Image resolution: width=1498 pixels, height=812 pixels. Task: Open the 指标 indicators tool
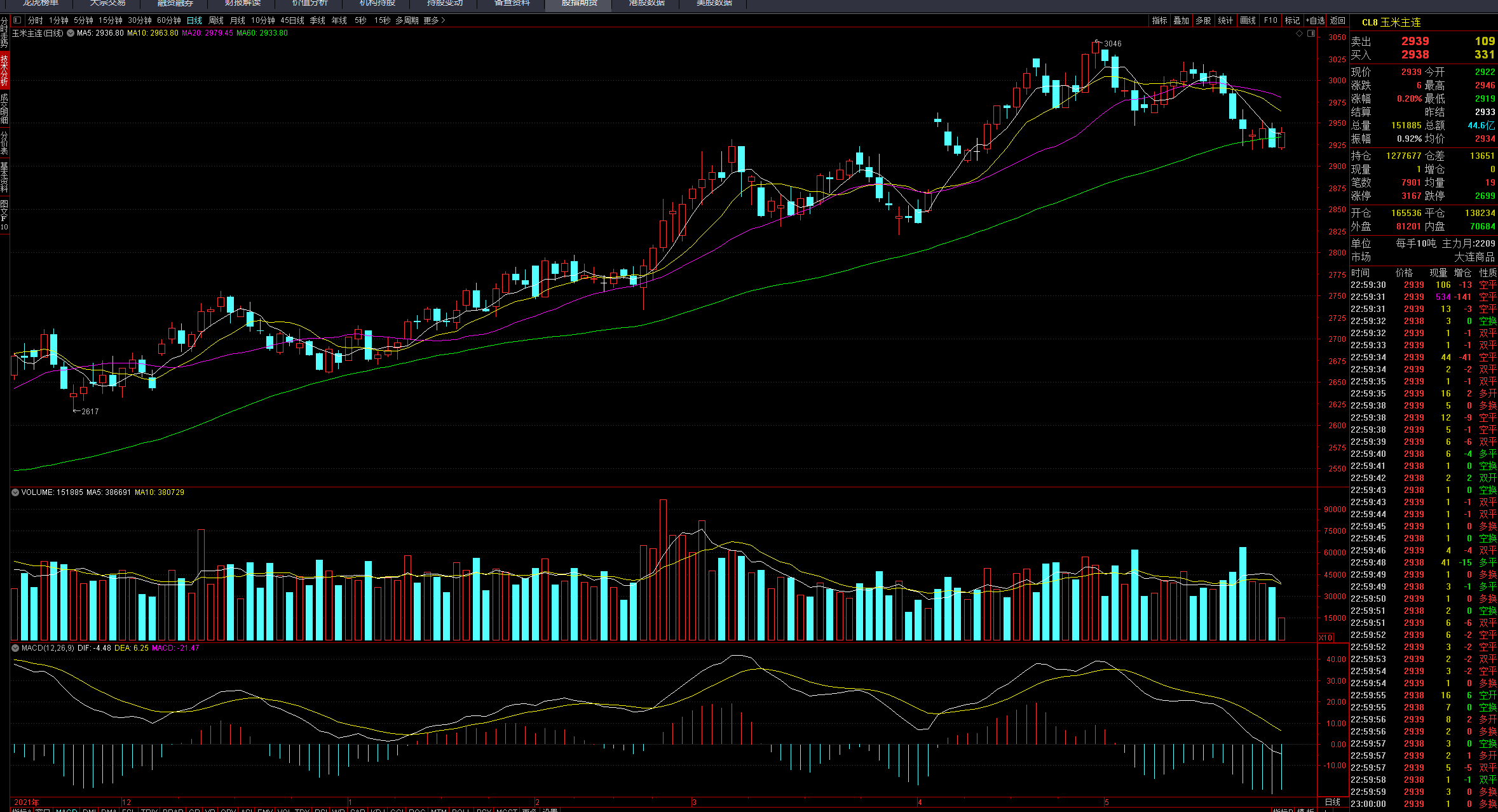pyautogui.click(x=1159, y=20)
